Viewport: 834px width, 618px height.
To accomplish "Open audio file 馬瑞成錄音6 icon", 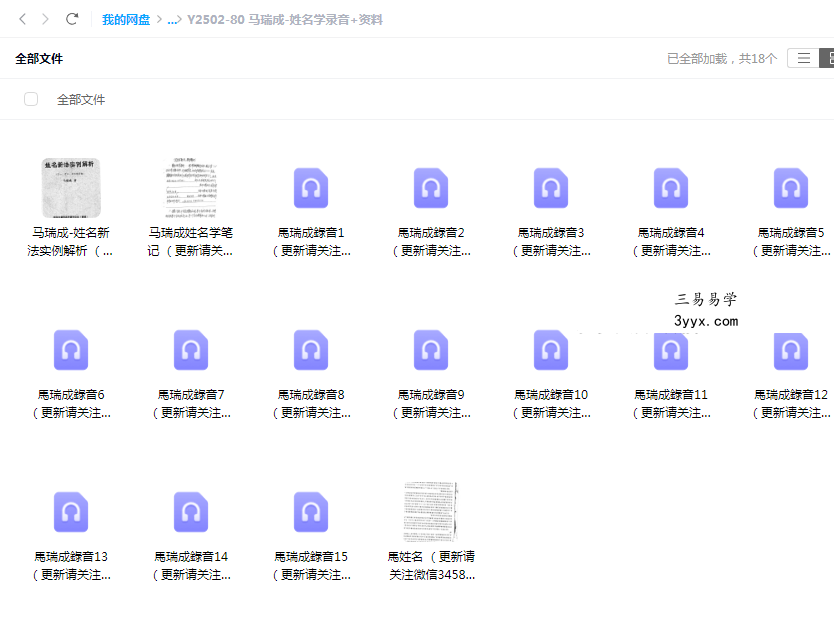I will coord(71,350).
